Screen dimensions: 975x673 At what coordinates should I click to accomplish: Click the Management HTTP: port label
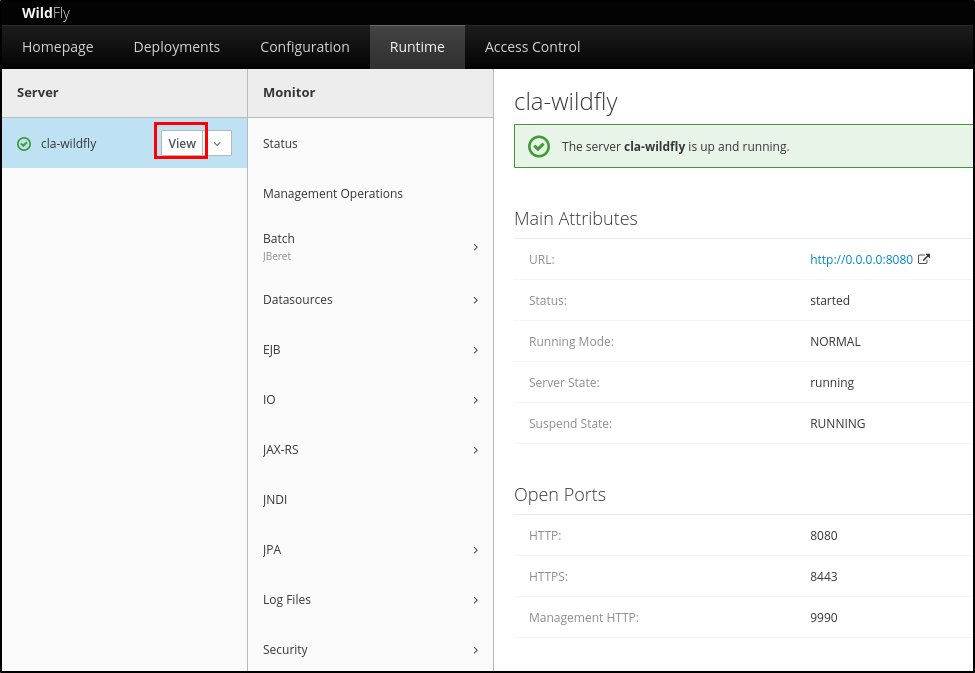[x=583, y=618]
